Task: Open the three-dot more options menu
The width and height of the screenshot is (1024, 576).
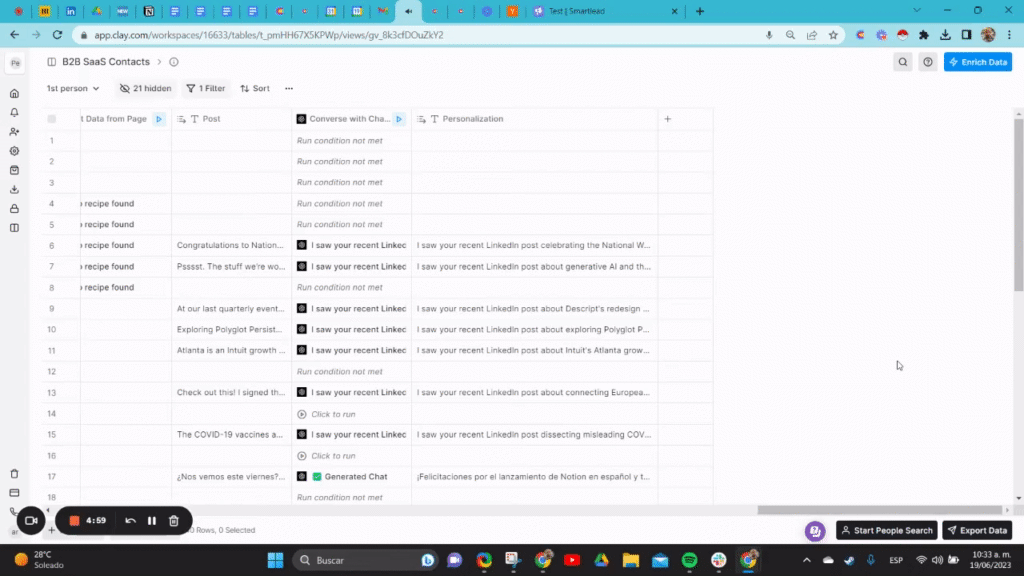Action: click(x=289, y=88)
